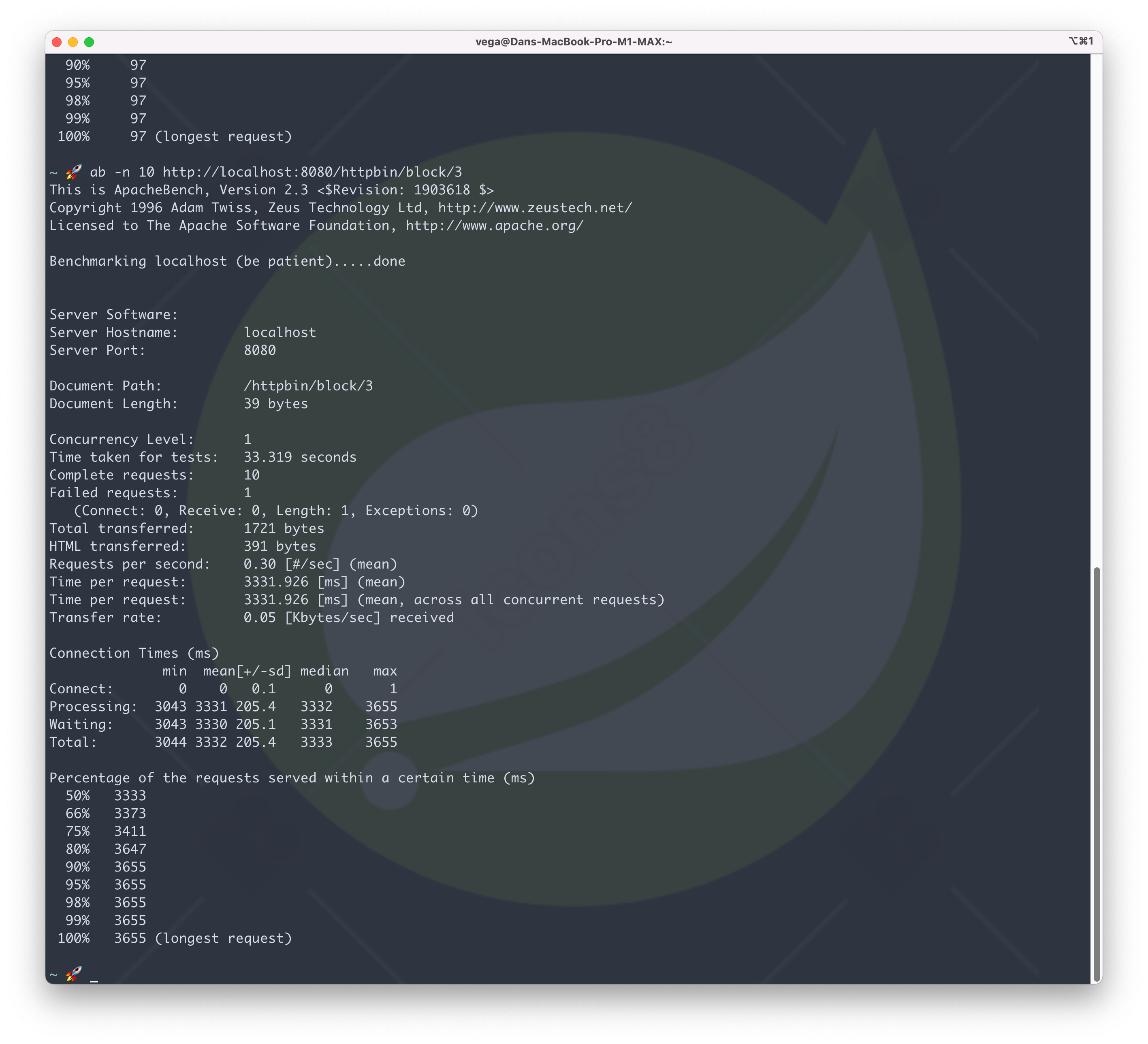The height and width of the screenshot is (1044, 1148).
Task: Click the 80% value 3647
Action: (x=130, y=849)
